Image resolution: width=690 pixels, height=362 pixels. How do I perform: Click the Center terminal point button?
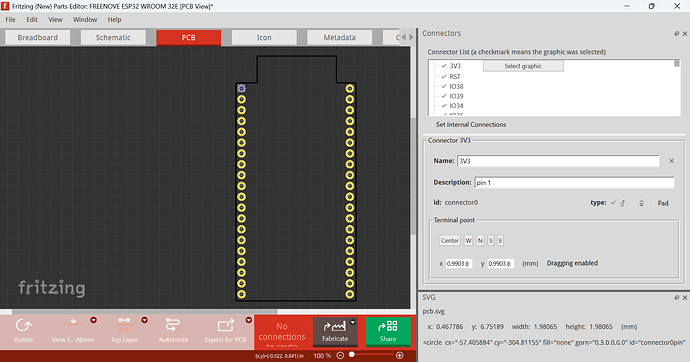tap(450, 241)
